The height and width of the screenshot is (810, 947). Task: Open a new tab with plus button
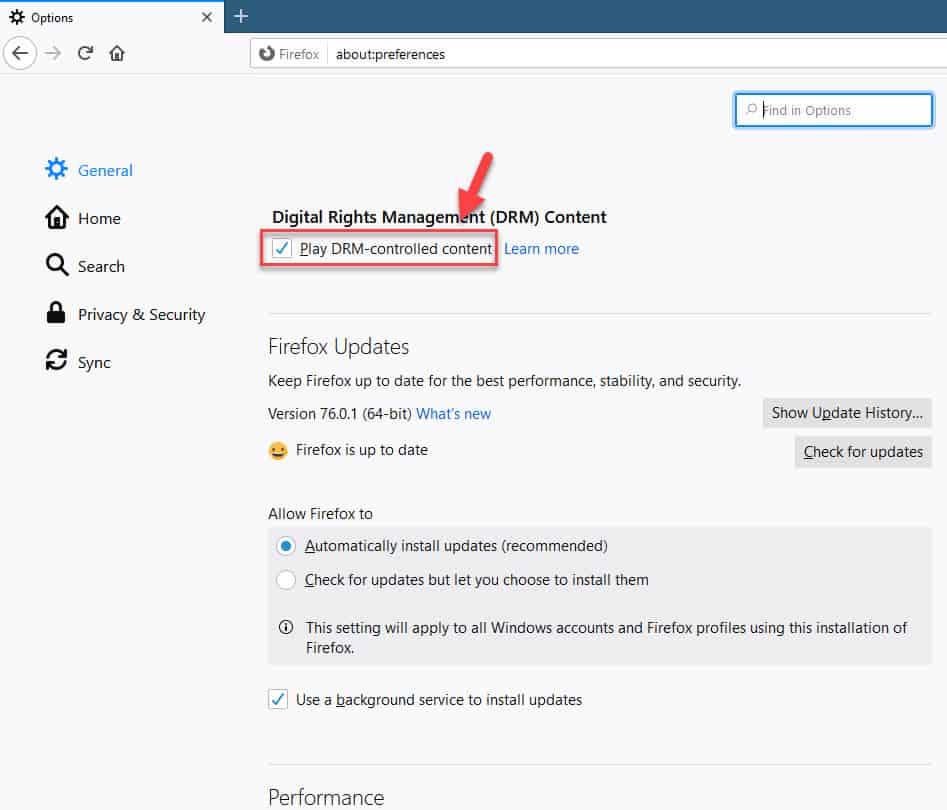[240, 16]
